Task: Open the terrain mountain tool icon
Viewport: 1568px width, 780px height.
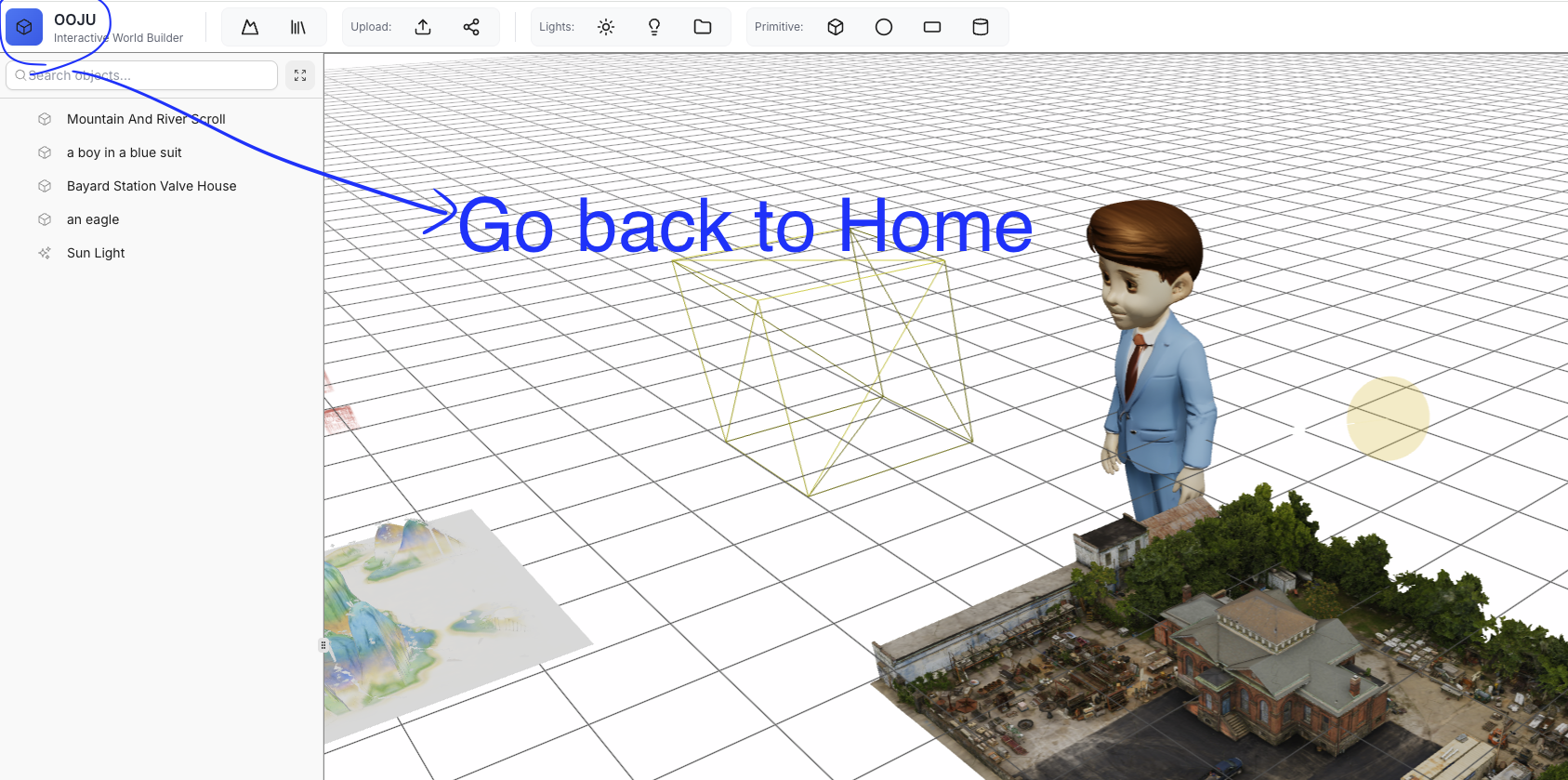Action: tap(250, 27)
